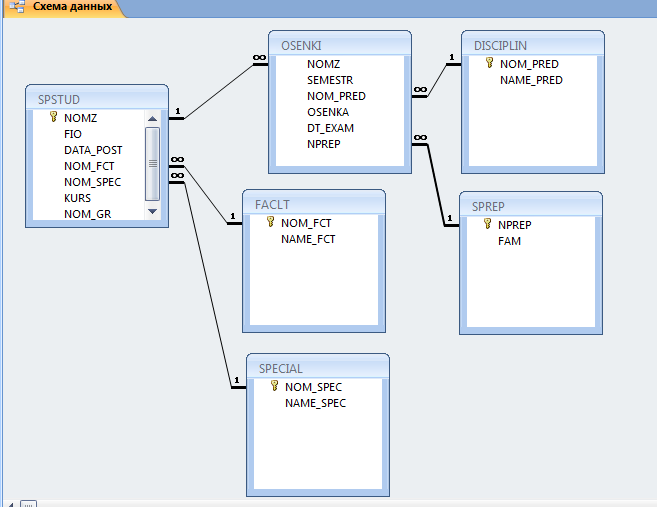Select the OSENKI to SPREP relationship line
This screenshot has height=507, width=657.
[436, 184]
